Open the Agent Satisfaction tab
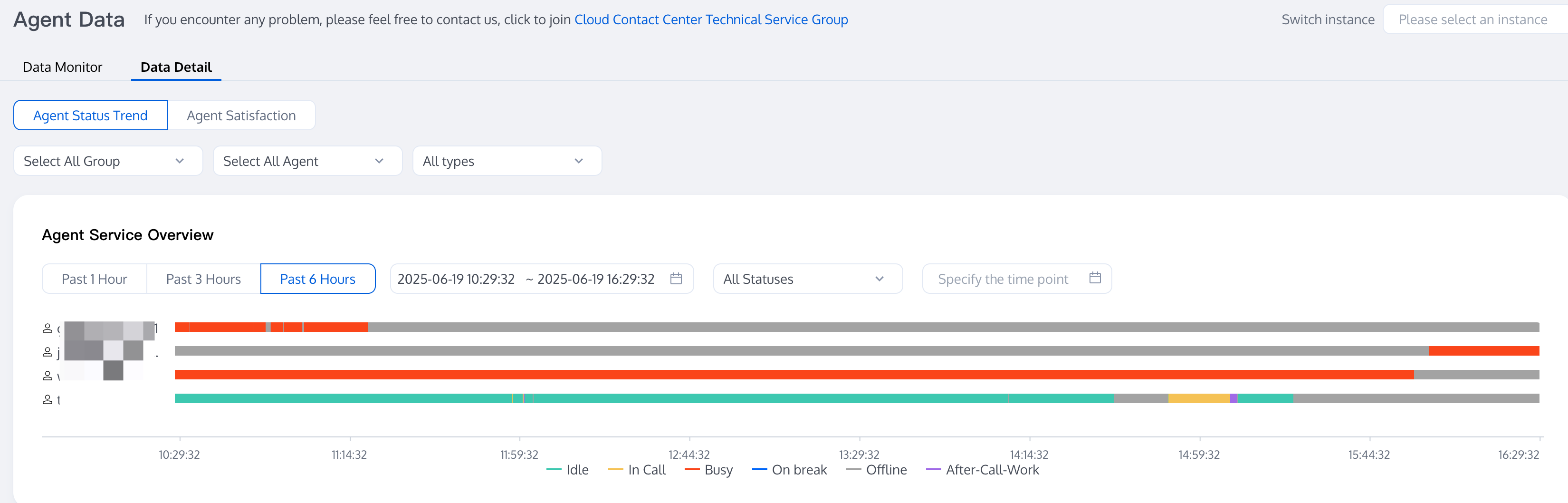Image resolution: width=1568 pixels, height=503 pixels. point(241,115)
